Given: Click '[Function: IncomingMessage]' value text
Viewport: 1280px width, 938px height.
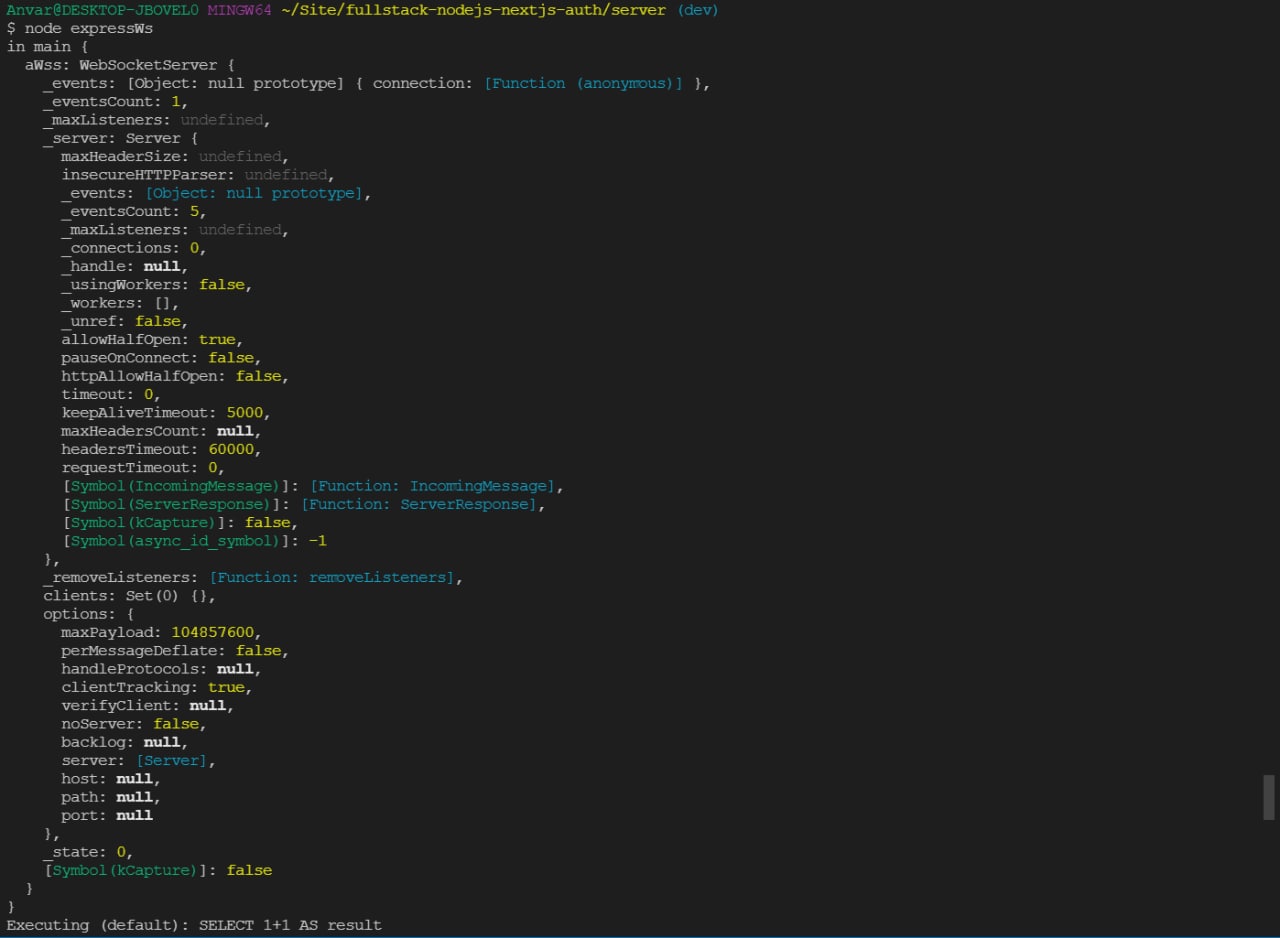Looking at the screenshot, I should 433,486.
